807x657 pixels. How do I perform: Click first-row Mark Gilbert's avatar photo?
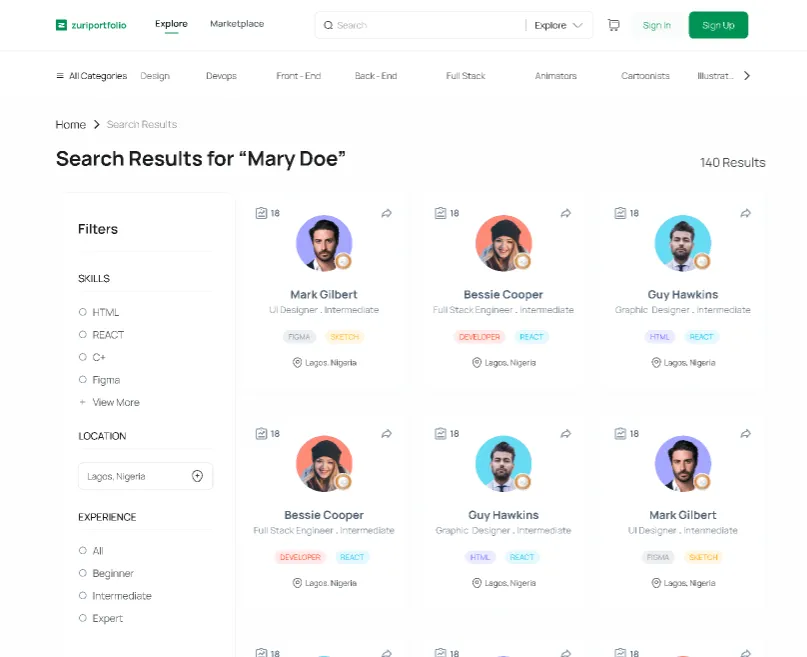point(324,243)
